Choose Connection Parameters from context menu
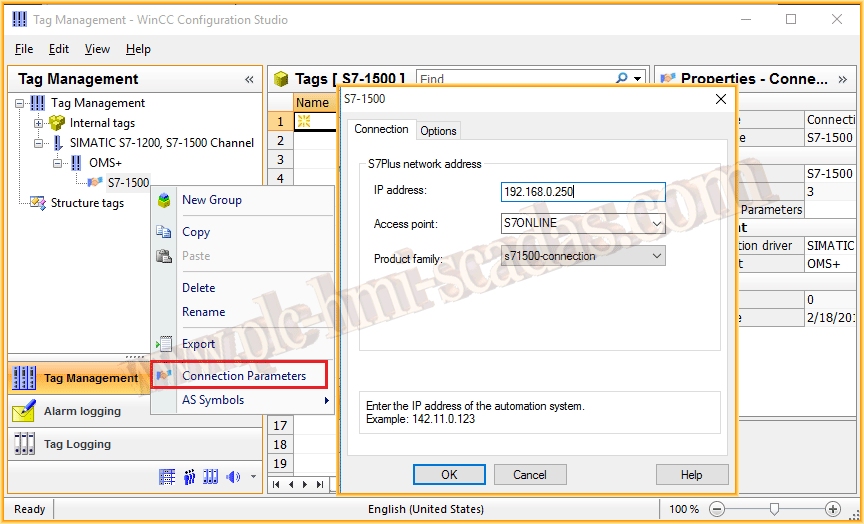Screen dimensions: 864x524 pos(243,376)
